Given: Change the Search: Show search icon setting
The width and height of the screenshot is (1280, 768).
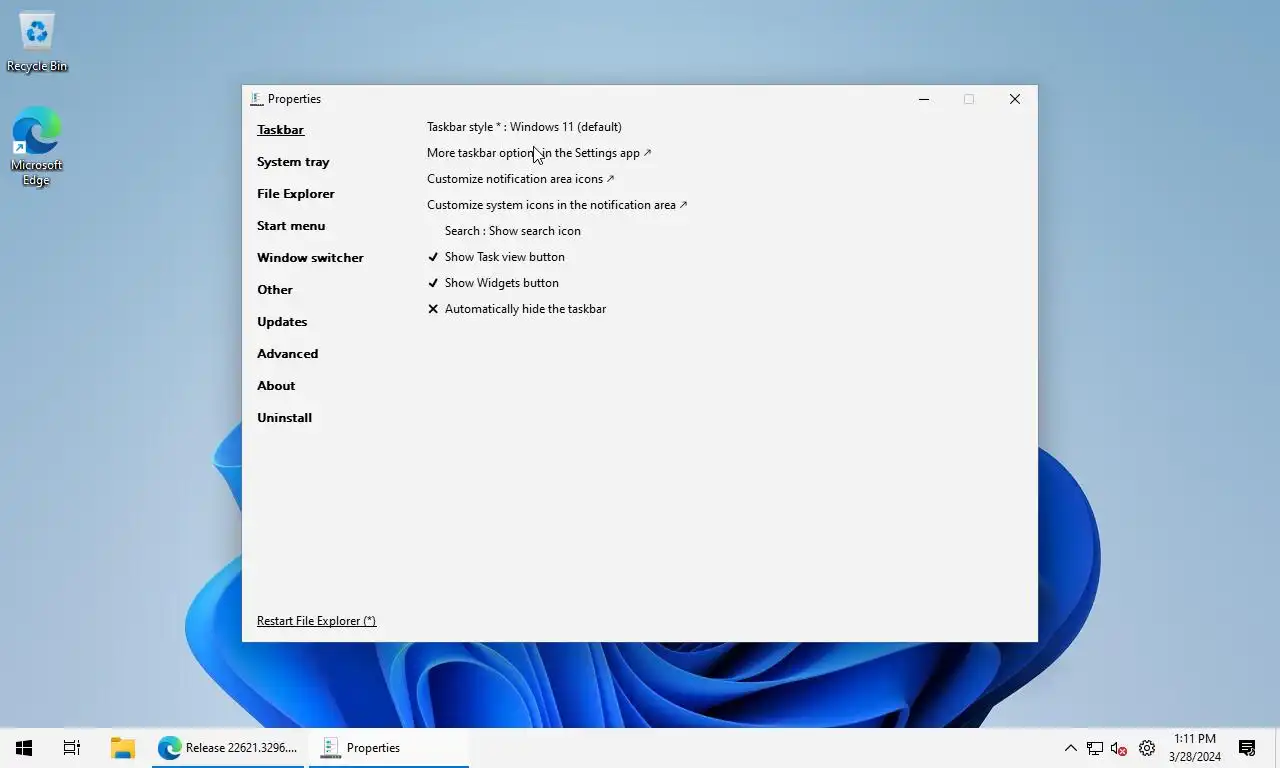Looking at the screenshot, I should coord(513,231).
